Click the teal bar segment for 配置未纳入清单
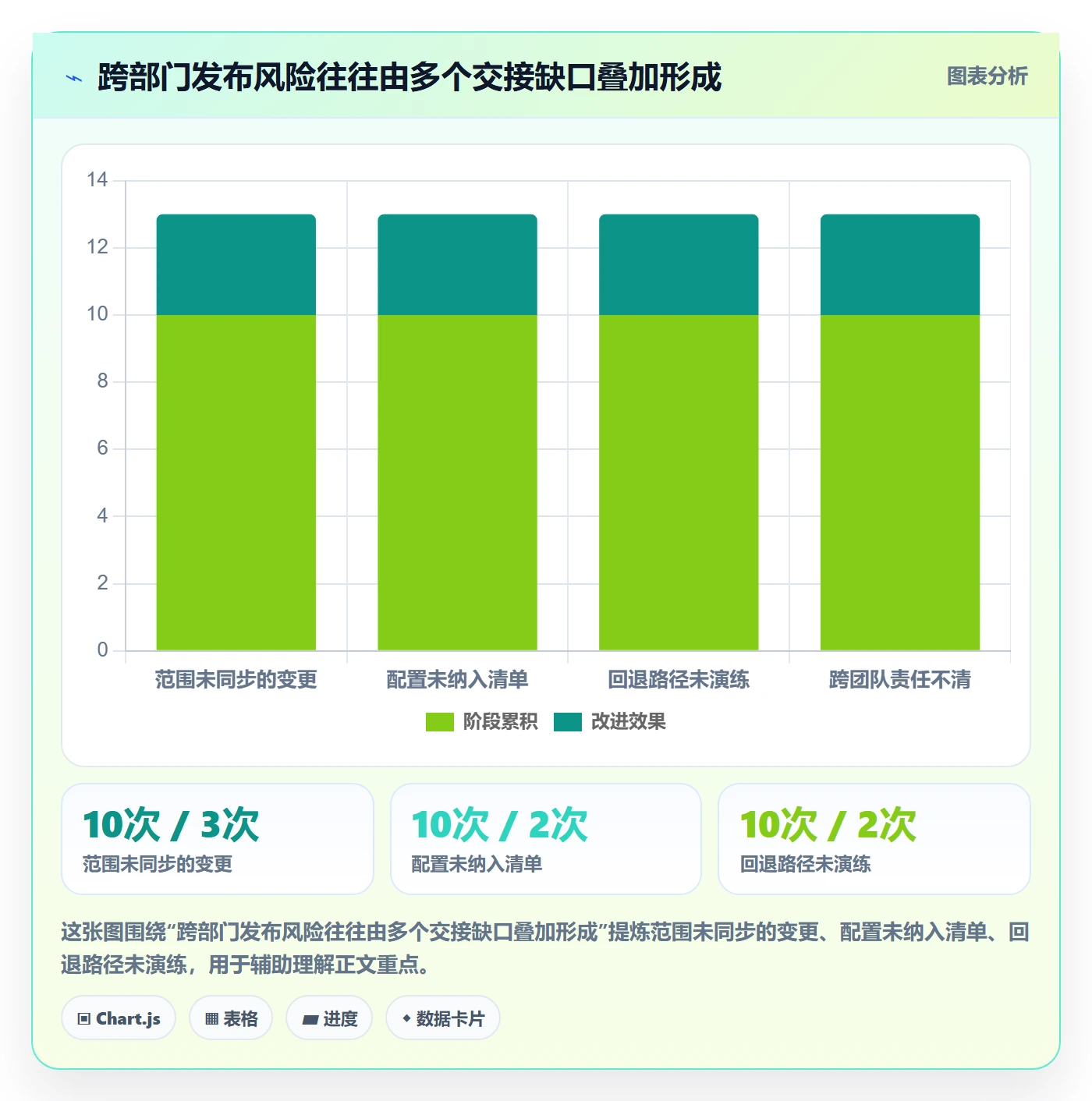Screen dimensions: 1092x1101 (458, 265)
